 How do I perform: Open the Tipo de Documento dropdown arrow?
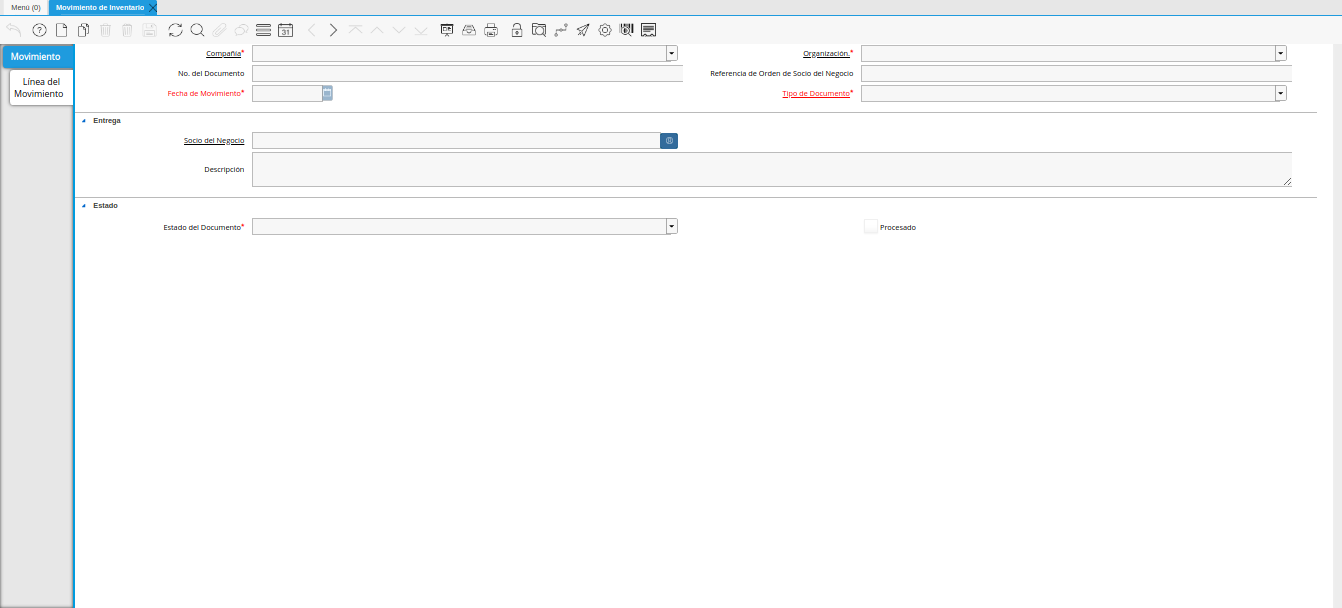click(1281, 93)
